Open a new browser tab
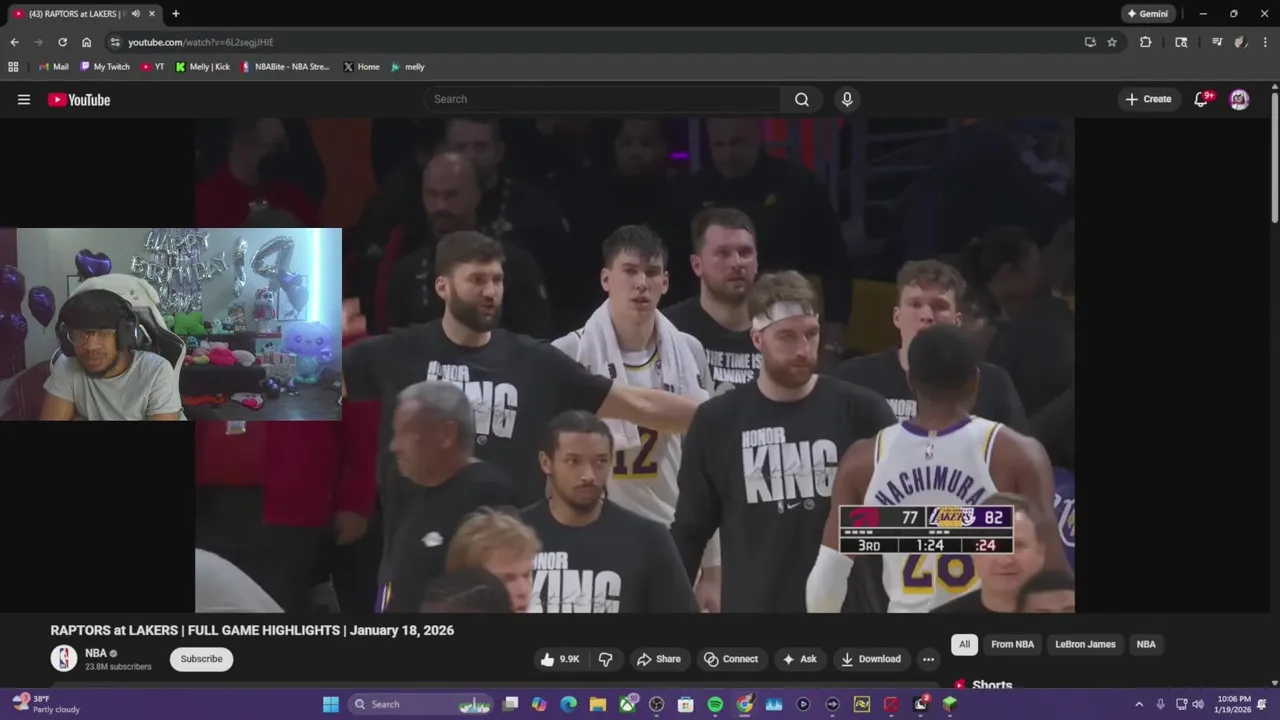The image size is (1280, 720). tap(176, 14)
